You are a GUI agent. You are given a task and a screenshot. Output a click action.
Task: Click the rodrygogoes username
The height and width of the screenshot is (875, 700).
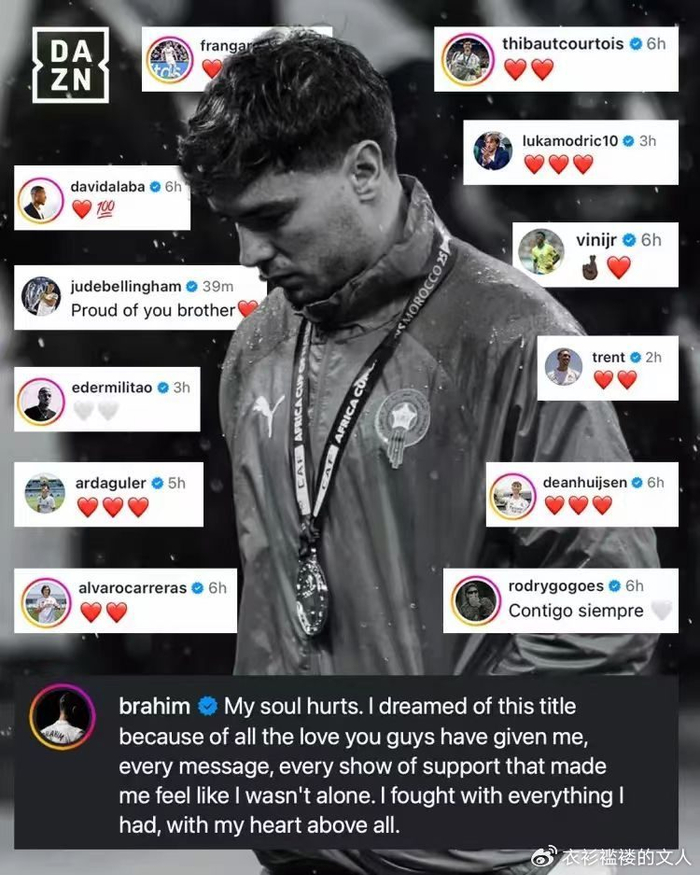(x=556, y=586)
